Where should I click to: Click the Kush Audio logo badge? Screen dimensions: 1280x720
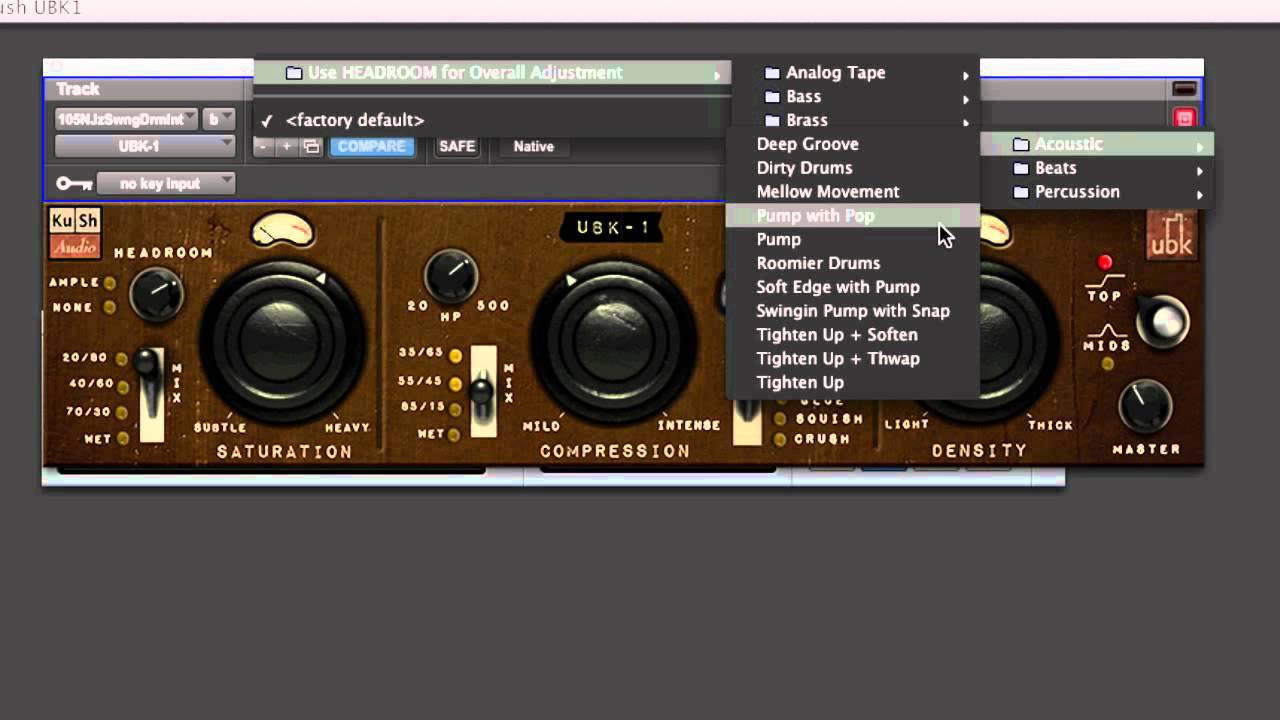point(75,233)
